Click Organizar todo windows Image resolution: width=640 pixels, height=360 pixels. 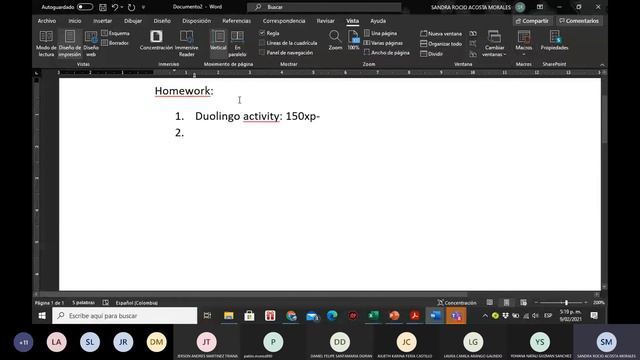(x=441, y=44)
